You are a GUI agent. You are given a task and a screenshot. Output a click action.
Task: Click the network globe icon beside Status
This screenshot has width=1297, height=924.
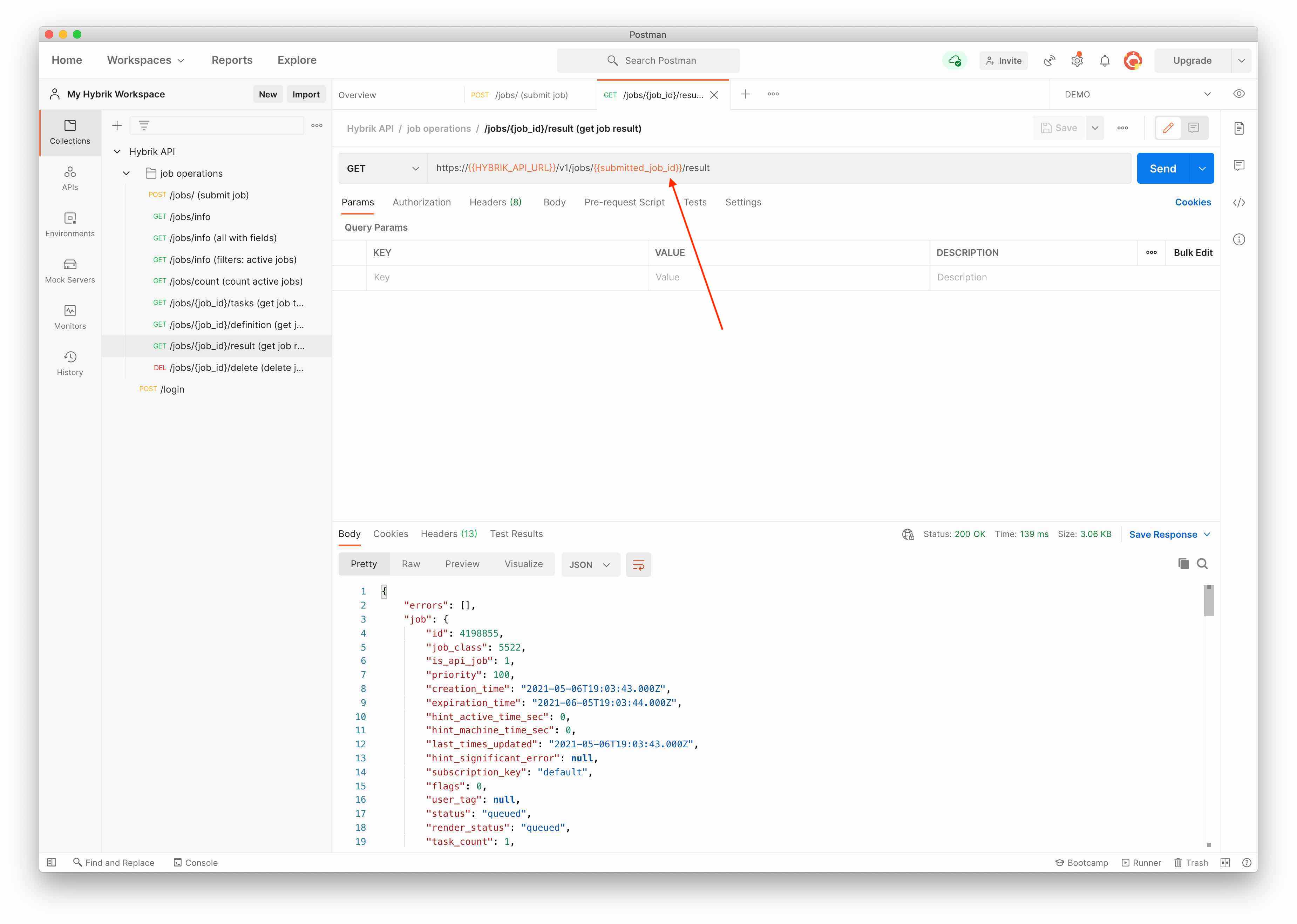click(x=908, y=534)
